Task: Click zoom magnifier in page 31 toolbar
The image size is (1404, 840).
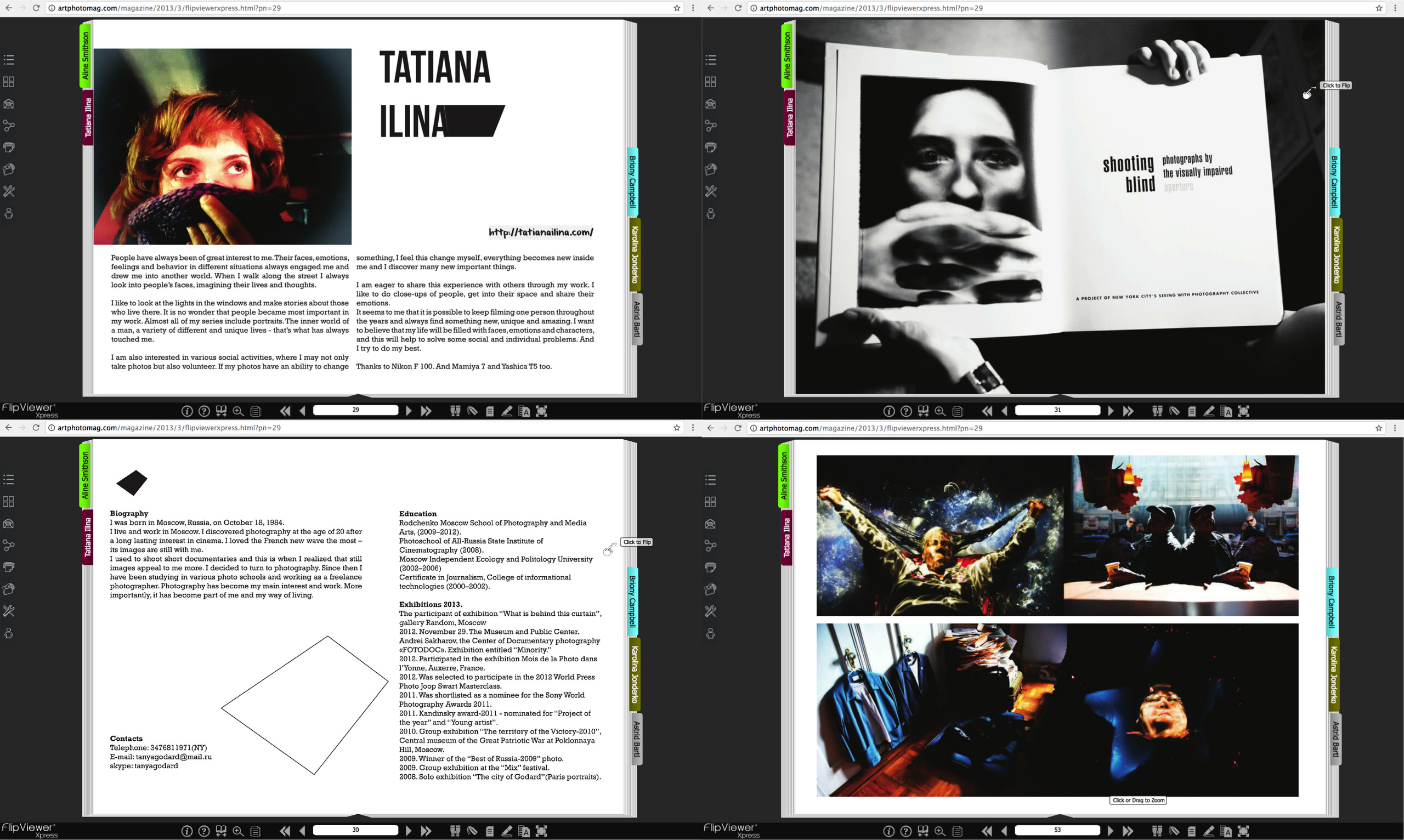Action: [x=941, y=411]
